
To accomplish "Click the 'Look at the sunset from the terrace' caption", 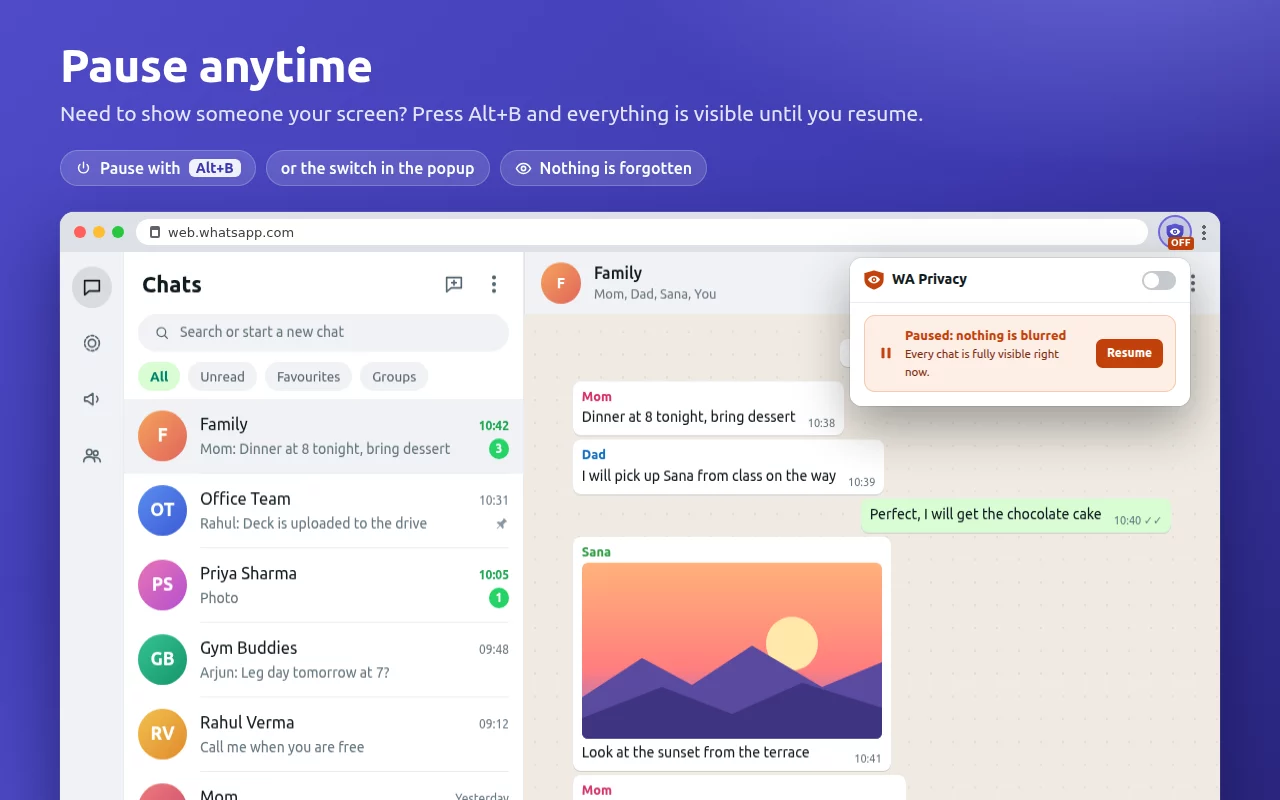I will (696, 752).
